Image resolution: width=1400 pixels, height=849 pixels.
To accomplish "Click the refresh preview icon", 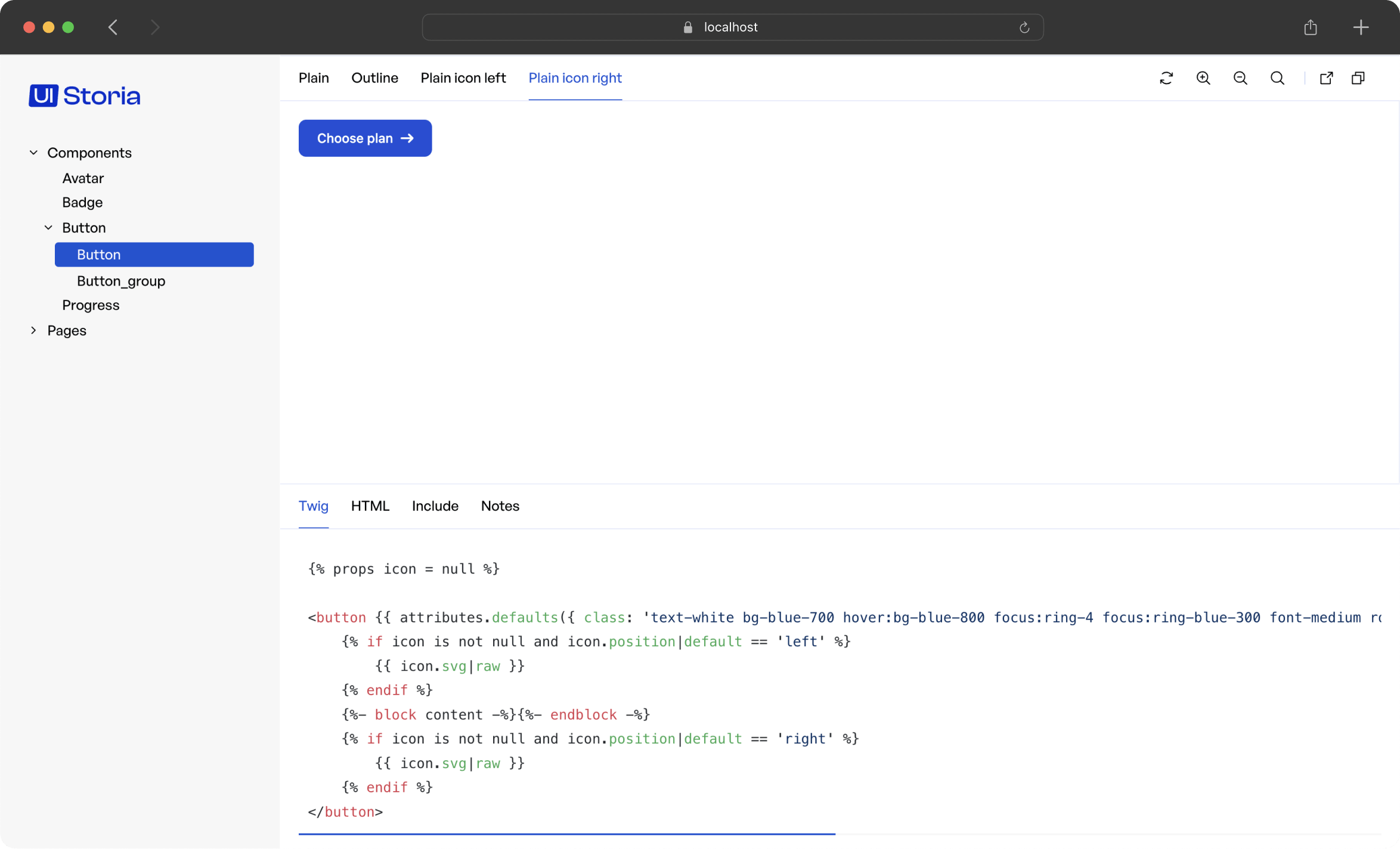I will tap(1166, 78).
